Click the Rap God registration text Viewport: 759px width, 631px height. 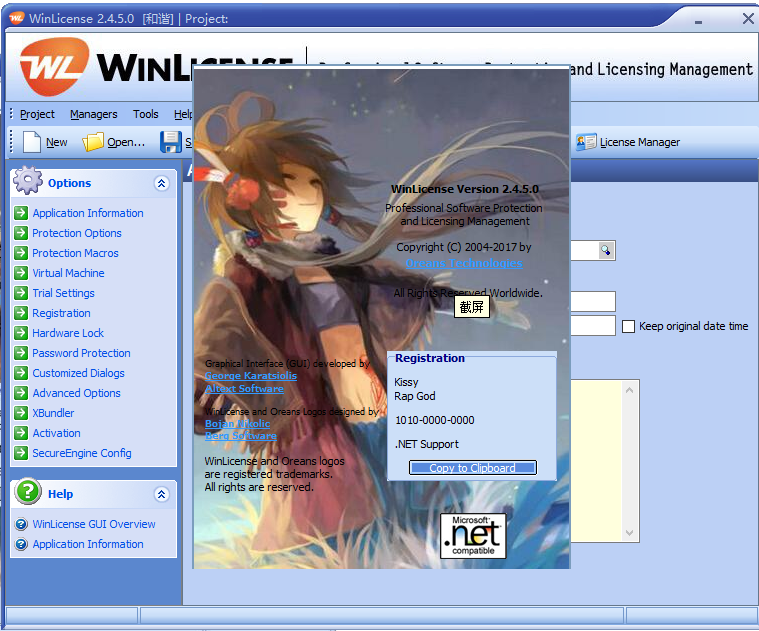tap(415, 396)
